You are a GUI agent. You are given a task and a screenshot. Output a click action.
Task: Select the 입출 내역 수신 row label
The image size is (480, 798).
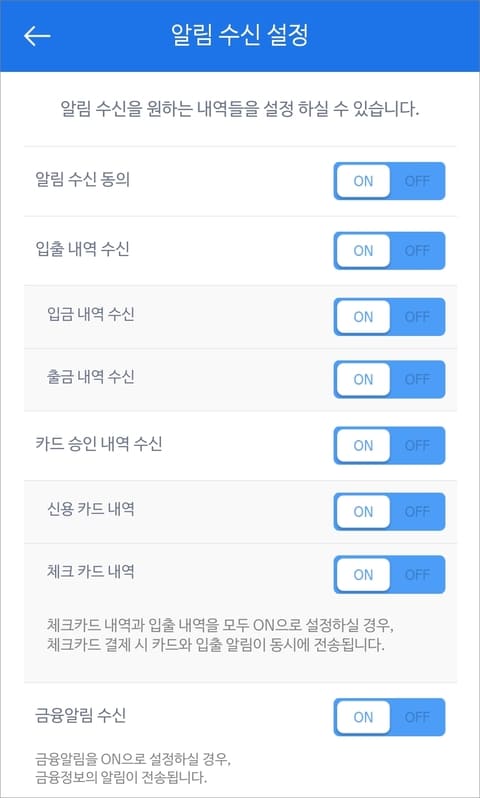(x=82, y=249)
